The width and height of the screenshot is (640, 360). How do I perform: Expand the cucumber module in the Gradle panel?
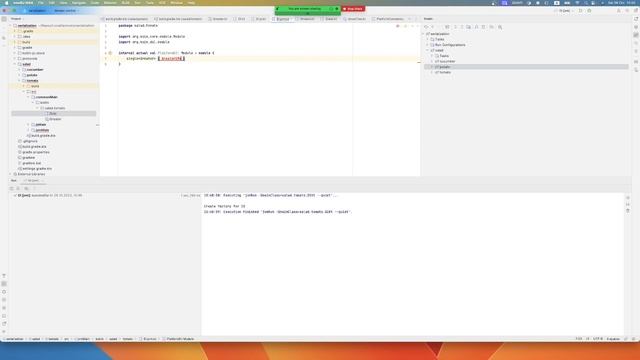click(432, 61)
